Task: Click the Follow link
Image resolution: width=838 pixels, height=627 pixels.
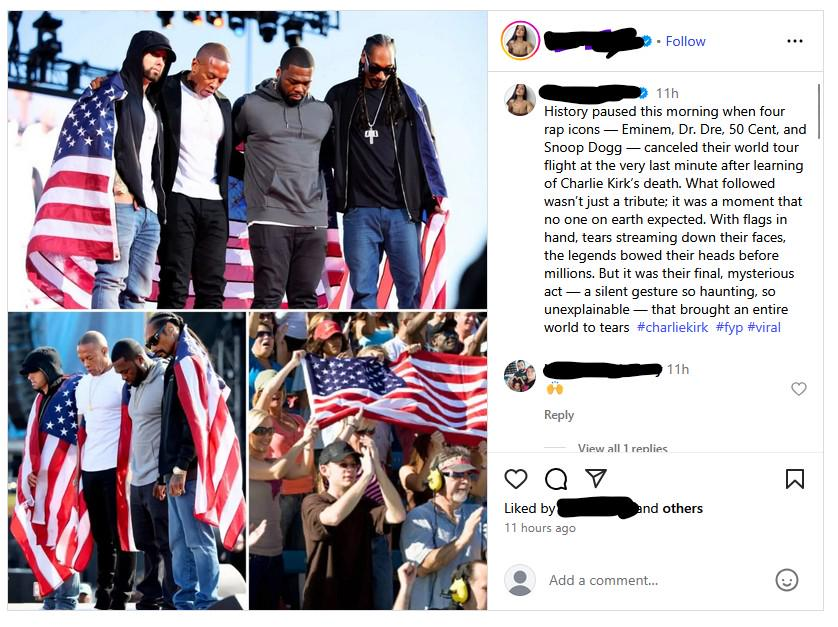Action: click(x=685, y=41)
